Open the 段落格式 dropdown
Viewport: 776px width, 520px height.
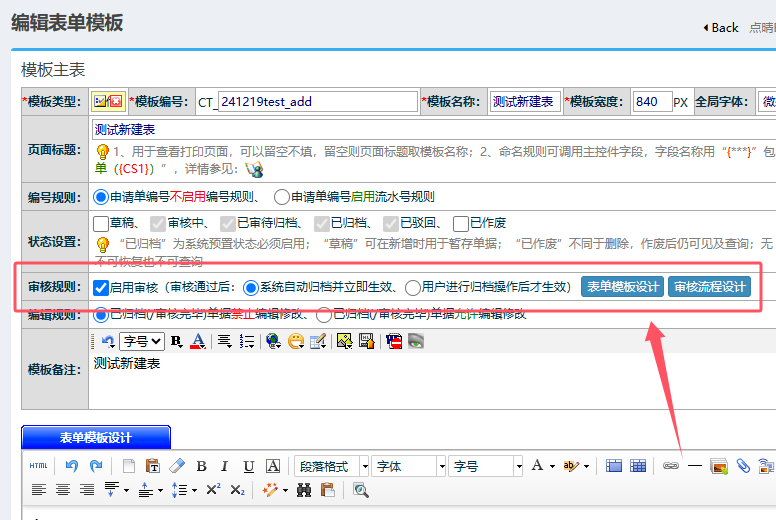[x=332, y=466]
